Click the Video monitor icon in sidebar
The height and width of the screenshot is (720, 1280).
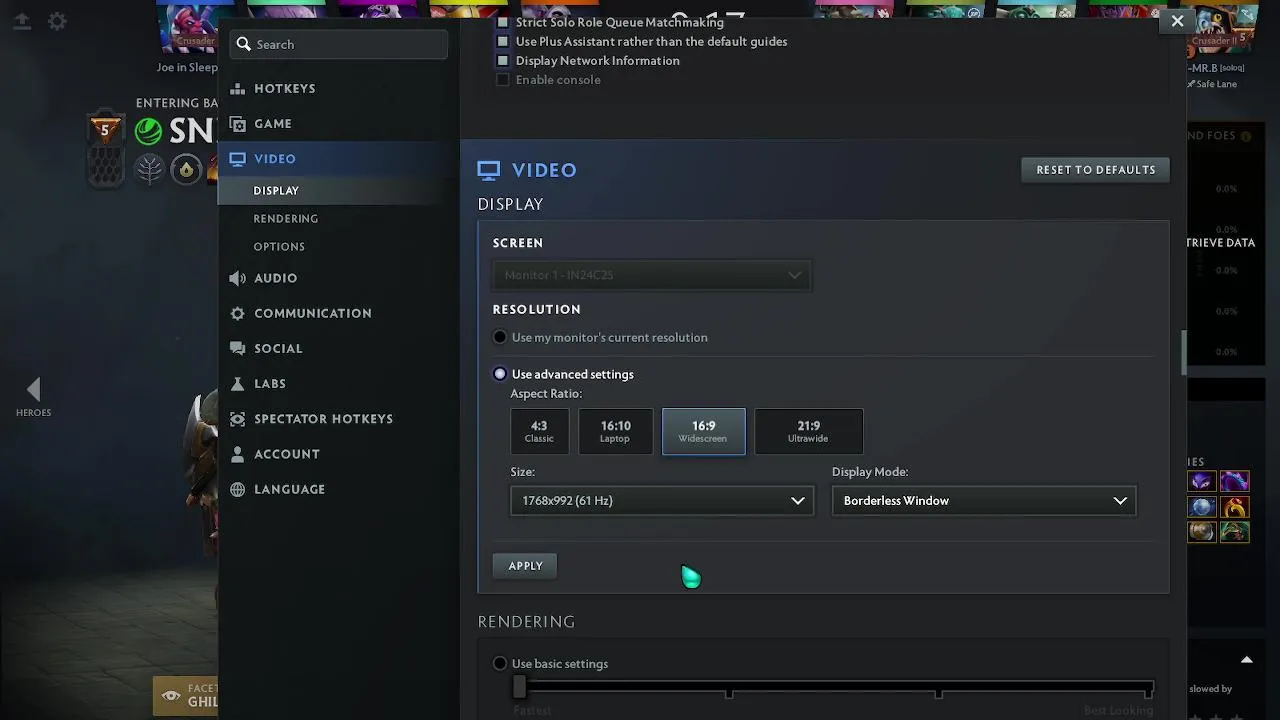237,159
